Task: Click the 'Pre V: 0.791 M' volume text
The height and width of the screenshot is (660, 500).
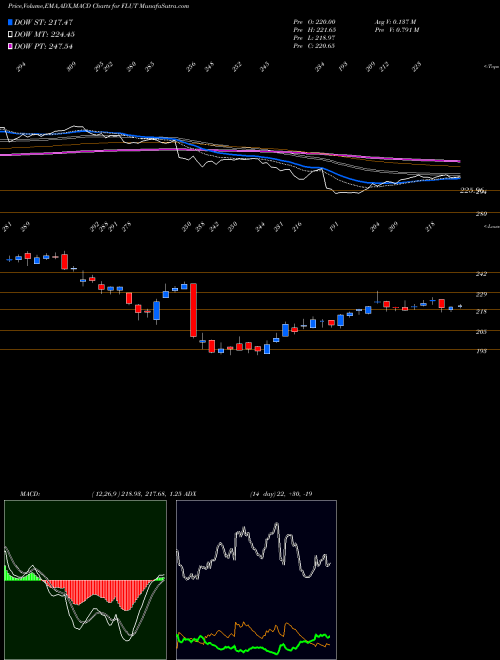Action: pos(396,30)
